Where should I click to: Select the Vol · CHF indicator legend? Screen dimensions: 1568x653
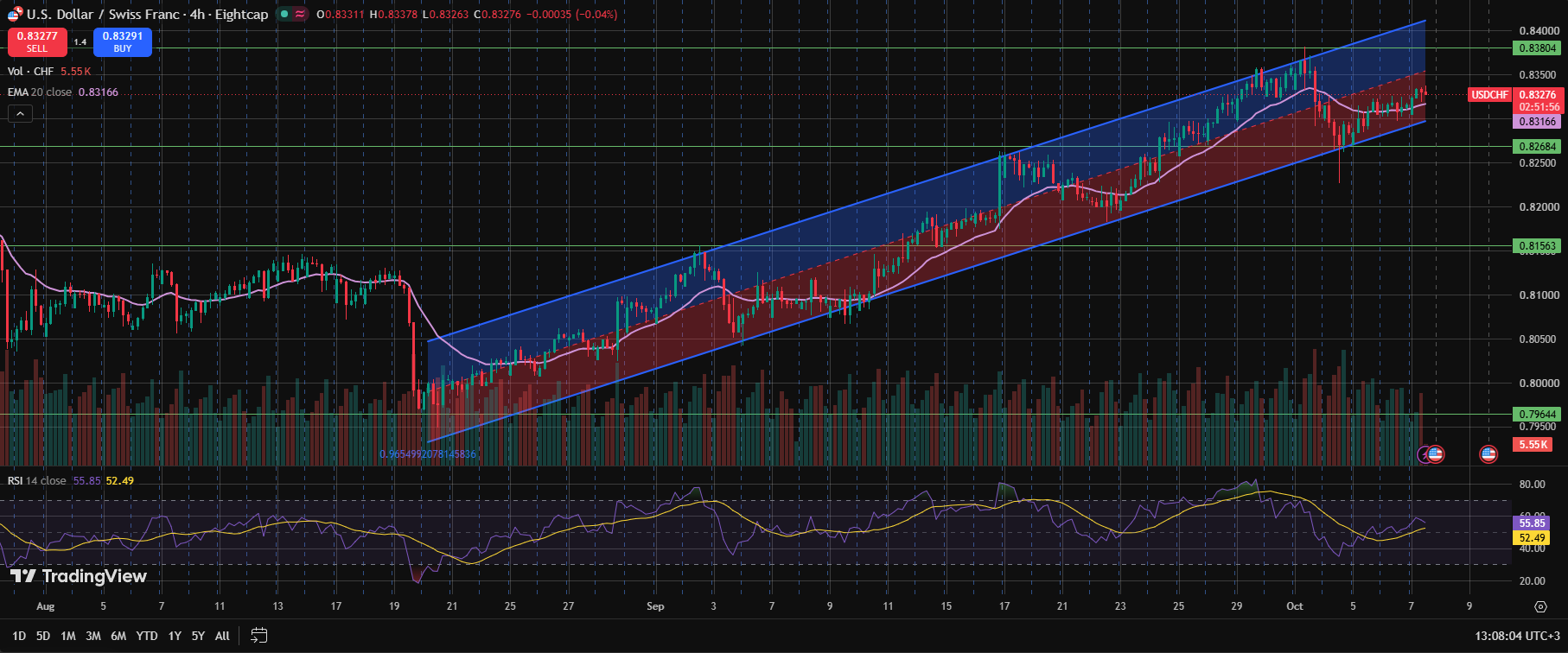point(30,72)
